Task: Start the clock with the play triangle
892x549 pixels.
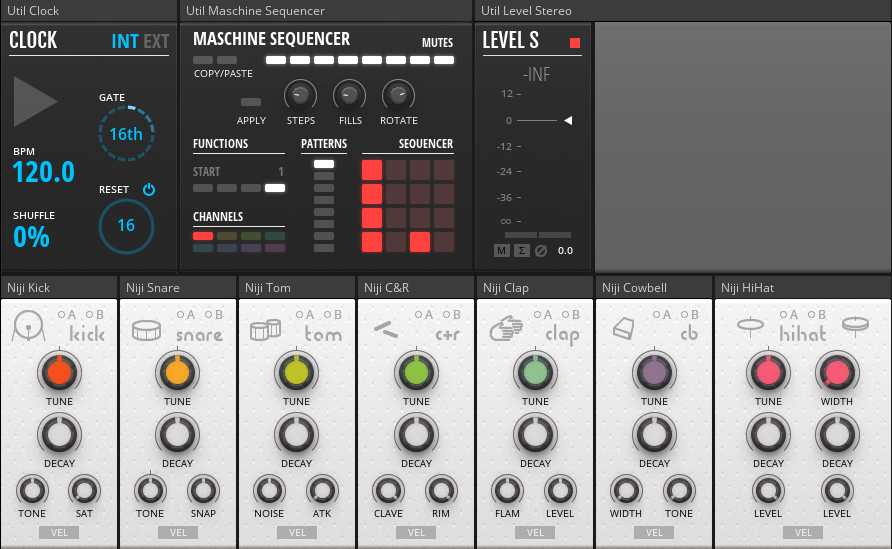Action: (x=34, y=101)
